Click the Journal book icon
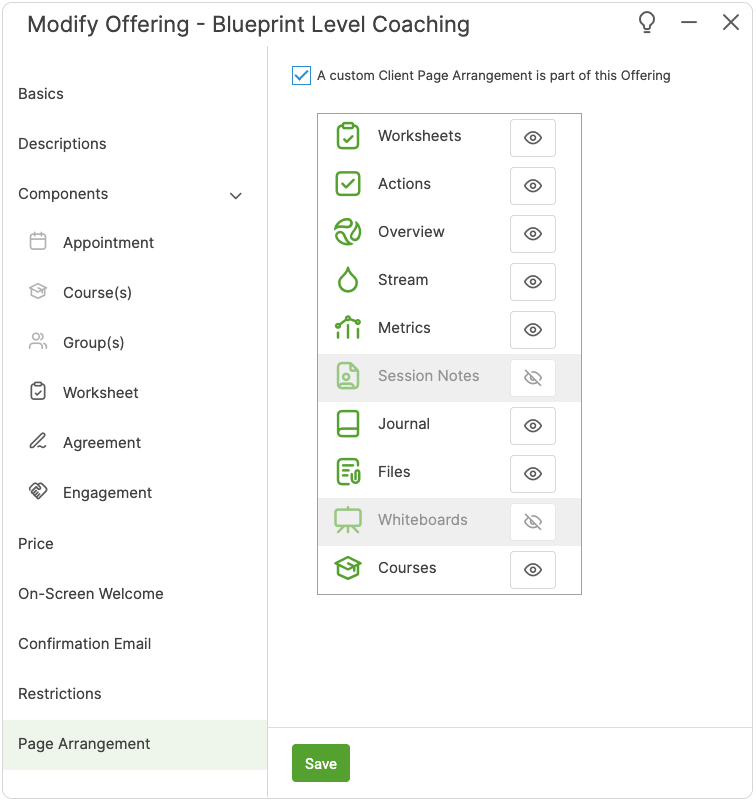This screenshot has height=801, width=756. pyautogui.click(x=347, y=424)
